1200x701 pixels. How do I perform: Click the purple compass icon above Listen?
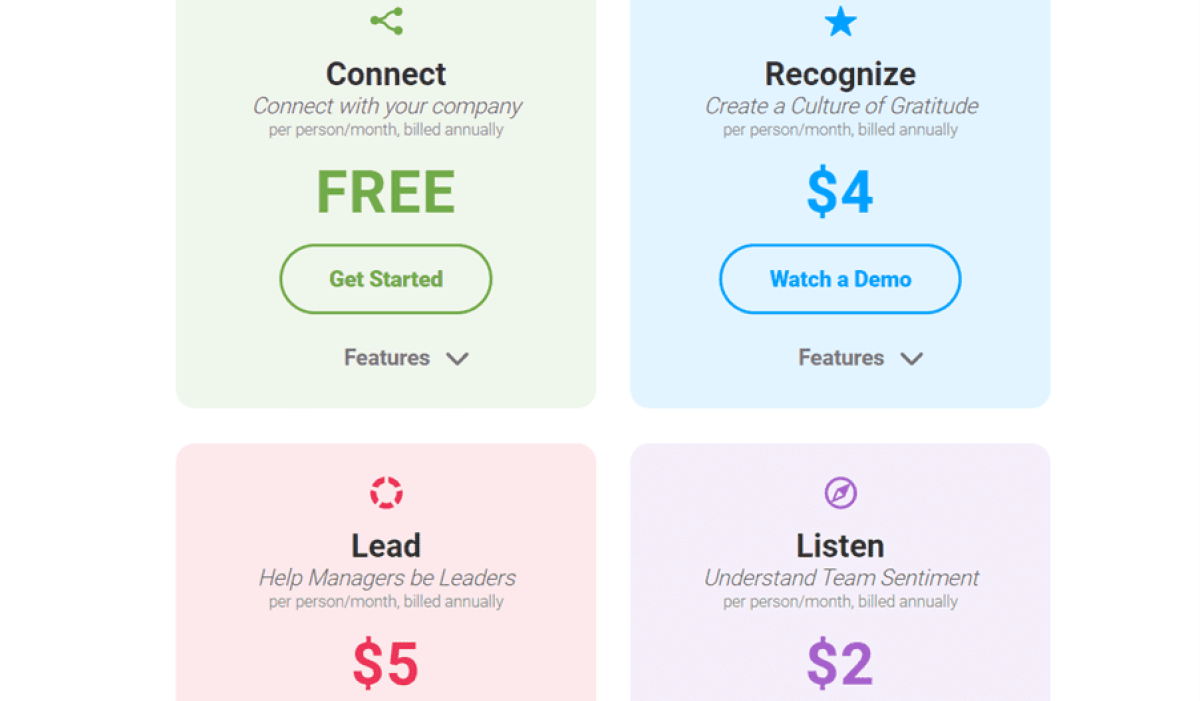[x=840, y=491]
